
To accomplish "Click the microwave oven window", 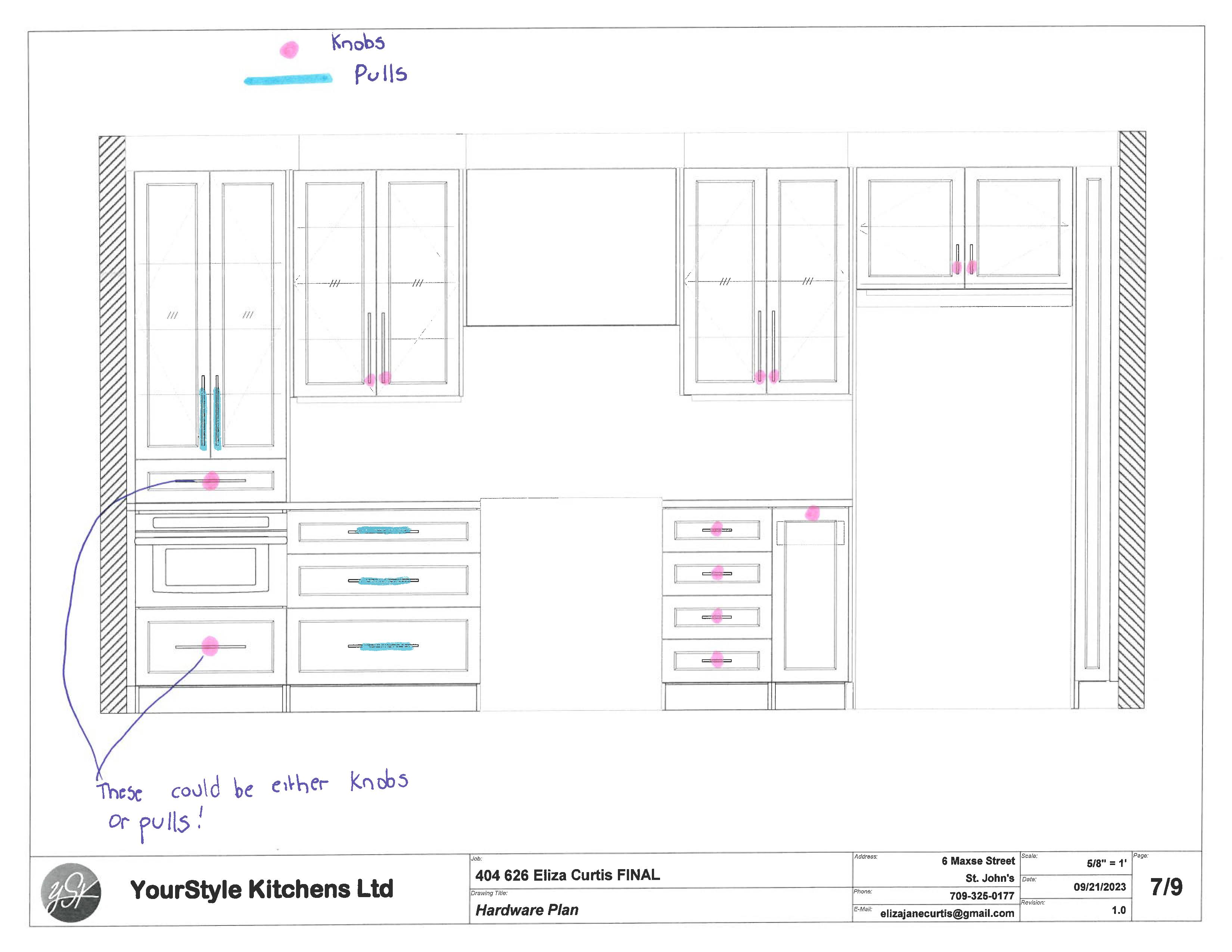I will click(211, 567).
